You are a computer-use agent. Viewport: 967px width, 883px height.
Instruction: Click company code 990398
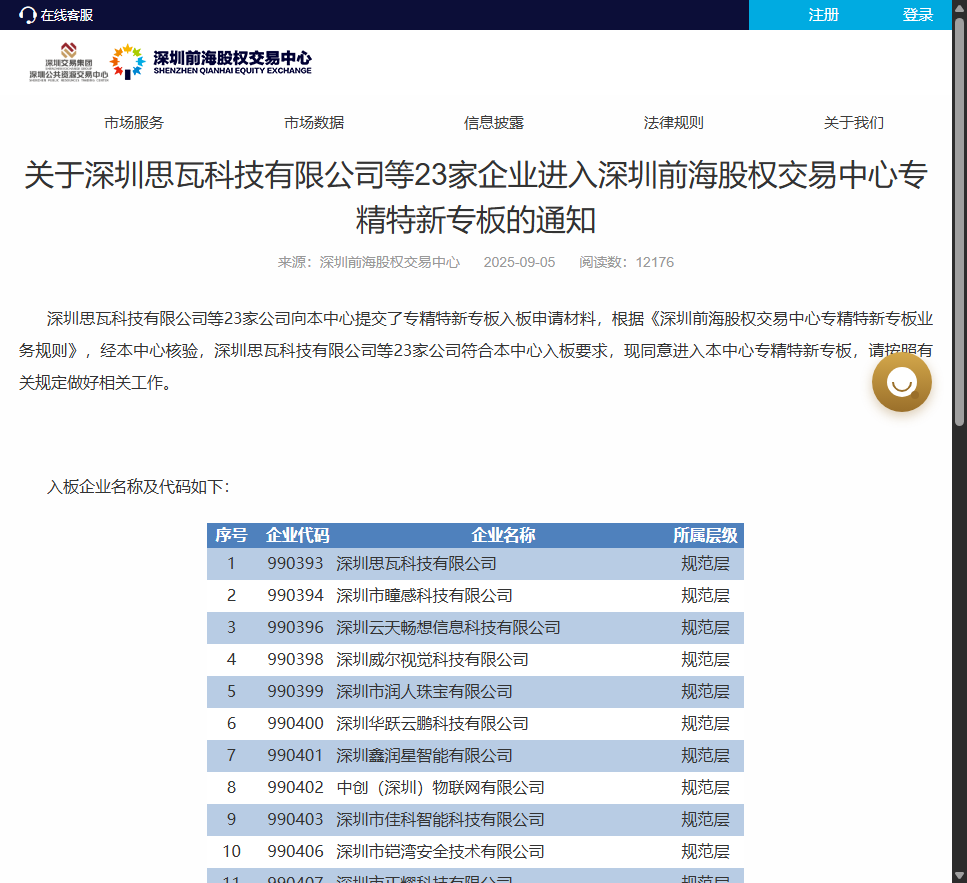coord(295,660)
